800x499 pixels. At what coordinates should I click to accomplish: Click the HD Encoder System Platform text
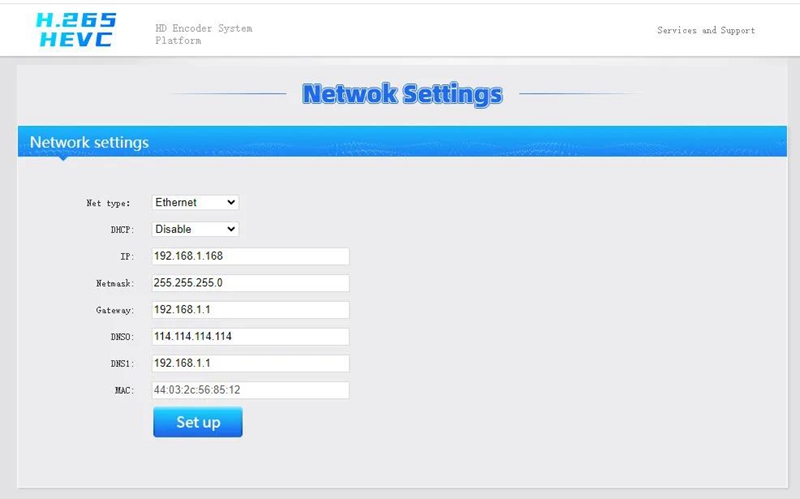pos(203,34)
